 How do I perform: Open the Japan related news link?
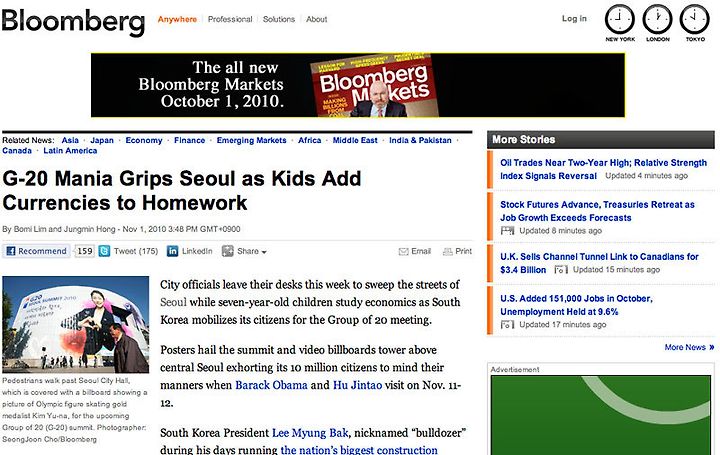click(x=102, y=140)
